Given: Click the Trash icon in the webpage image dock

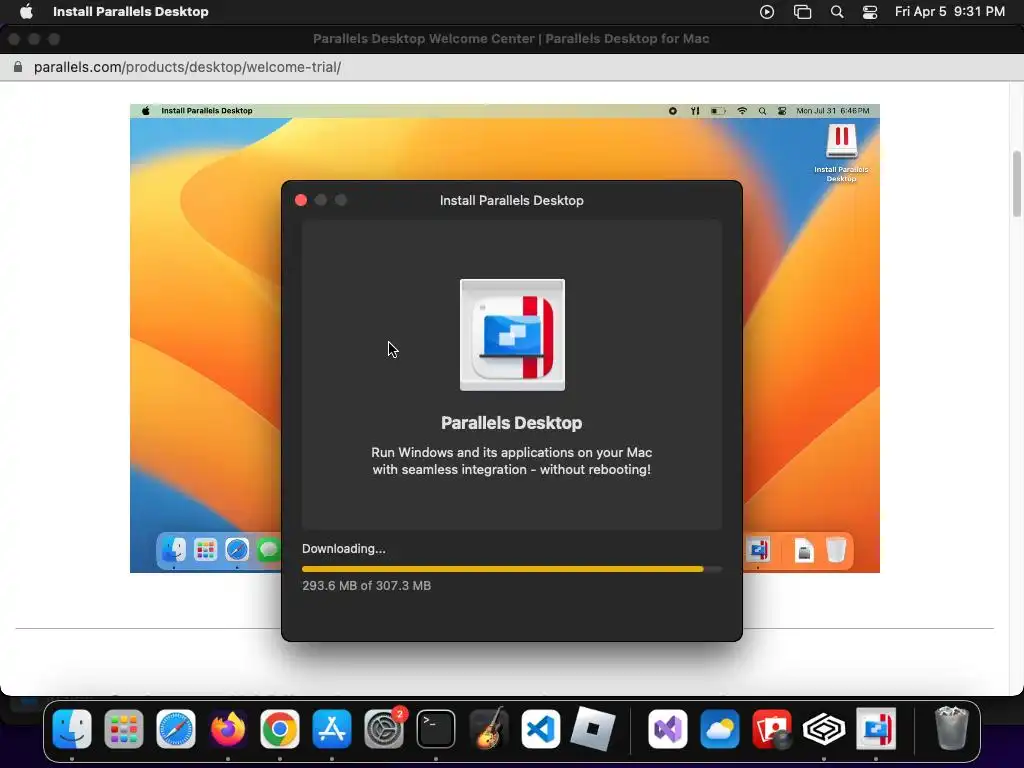Looking at the screenshot, I should click(836, 550).
